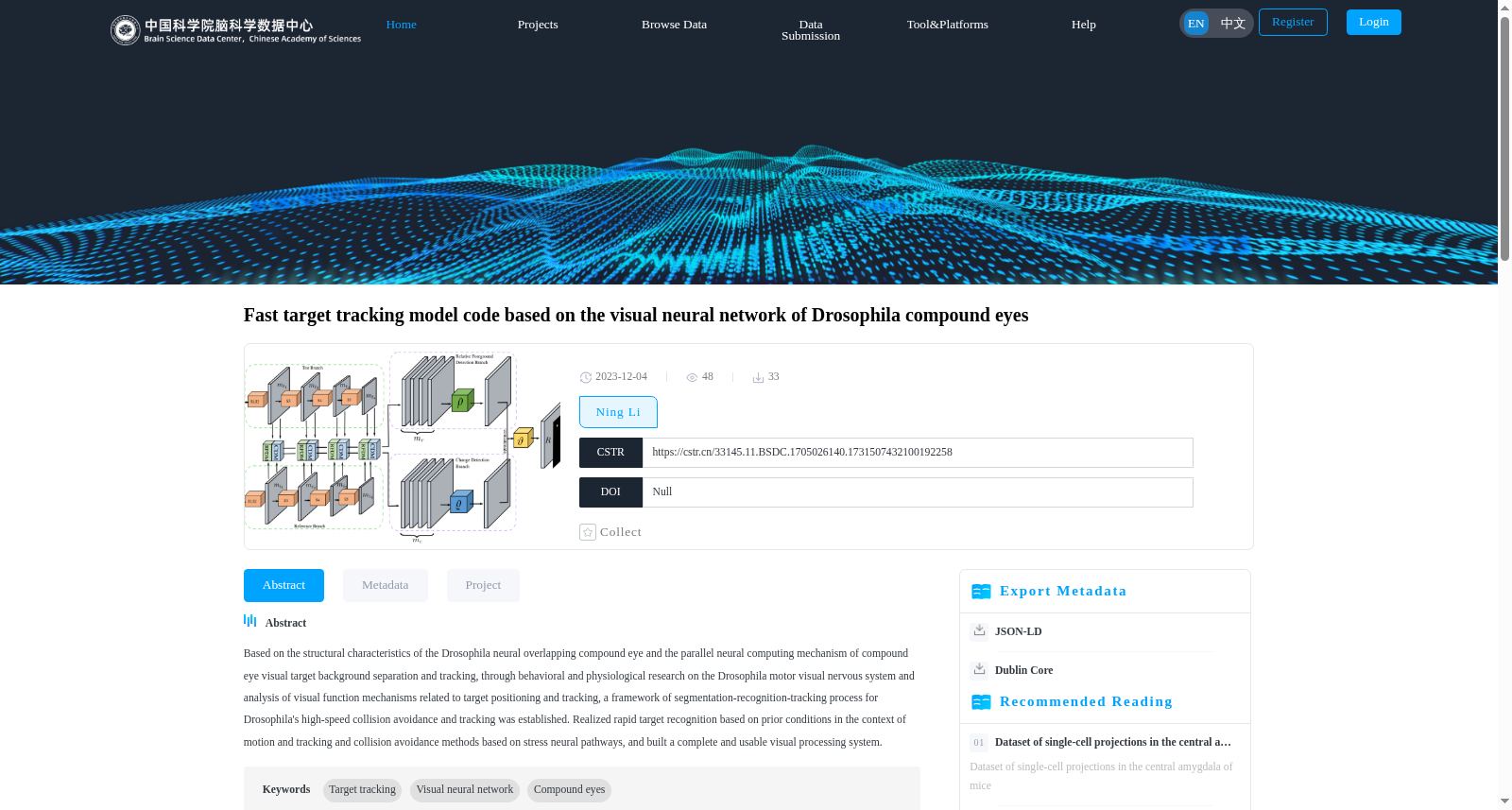This screenshot has width=1512, height=810.
Task: Click the Dublin Core download icon
Action: click(979, 669)
